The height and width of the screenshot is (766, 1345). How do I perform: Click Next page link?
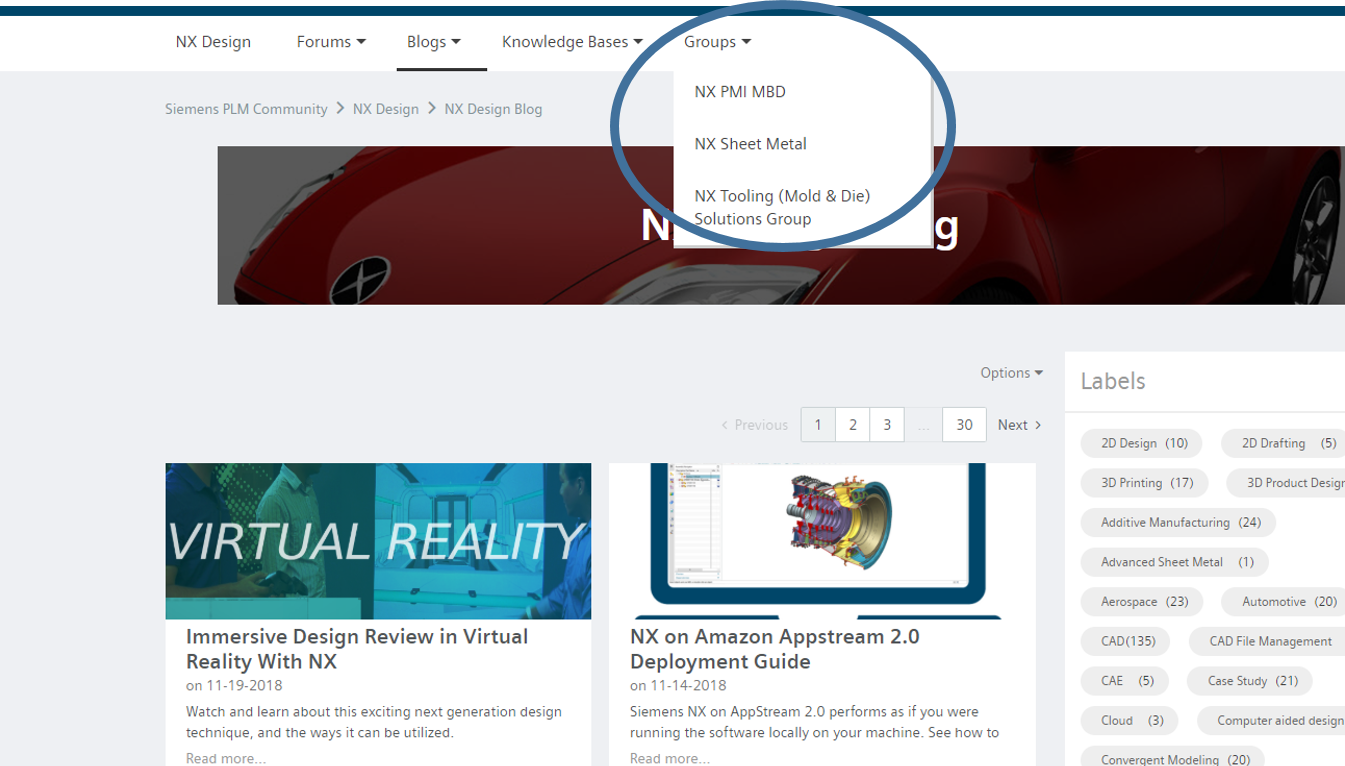pyautogui.click(x=1019, y=425)
